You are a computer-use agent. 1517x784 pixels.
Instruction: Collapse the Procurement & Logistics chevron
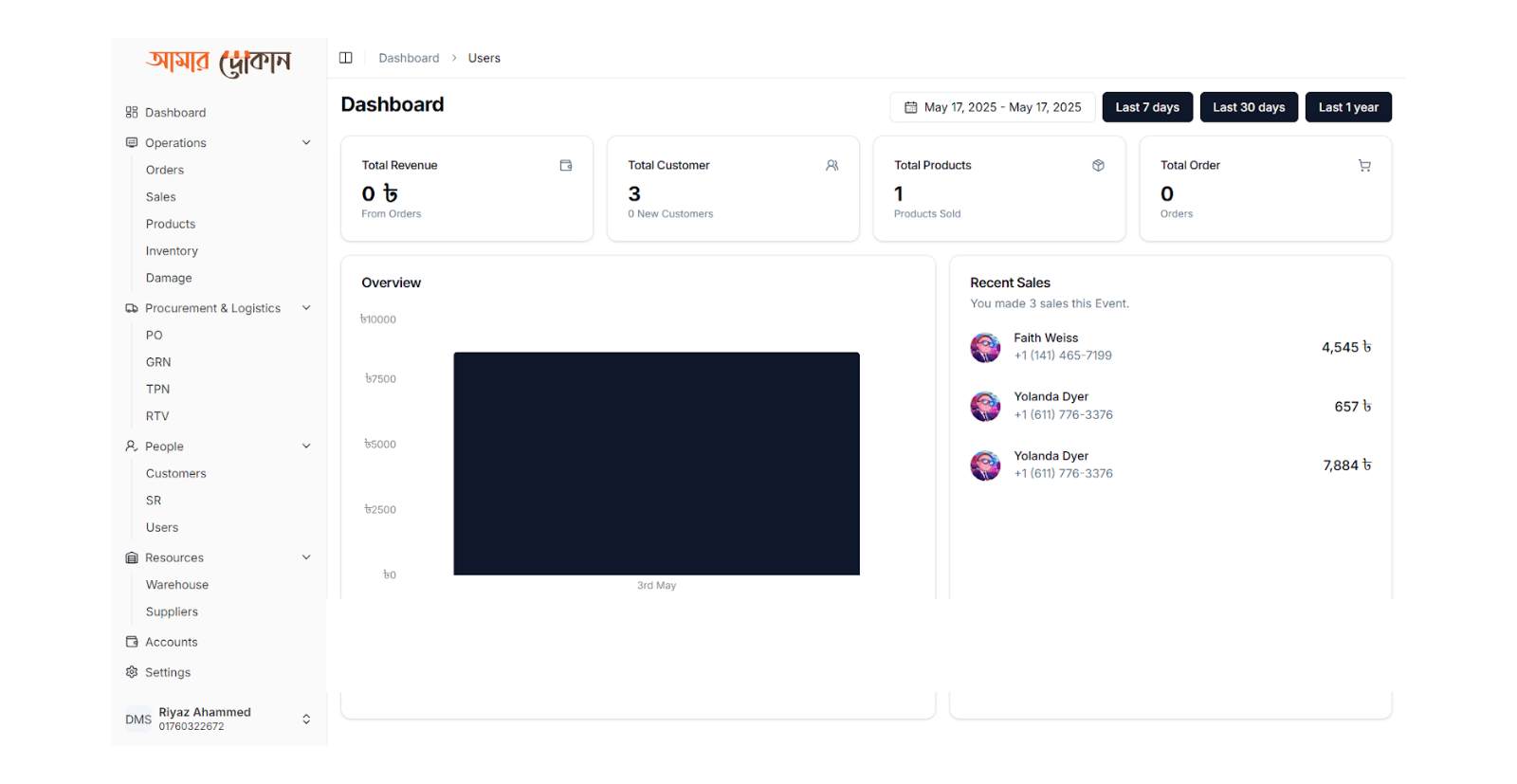(x=306, y=308)
